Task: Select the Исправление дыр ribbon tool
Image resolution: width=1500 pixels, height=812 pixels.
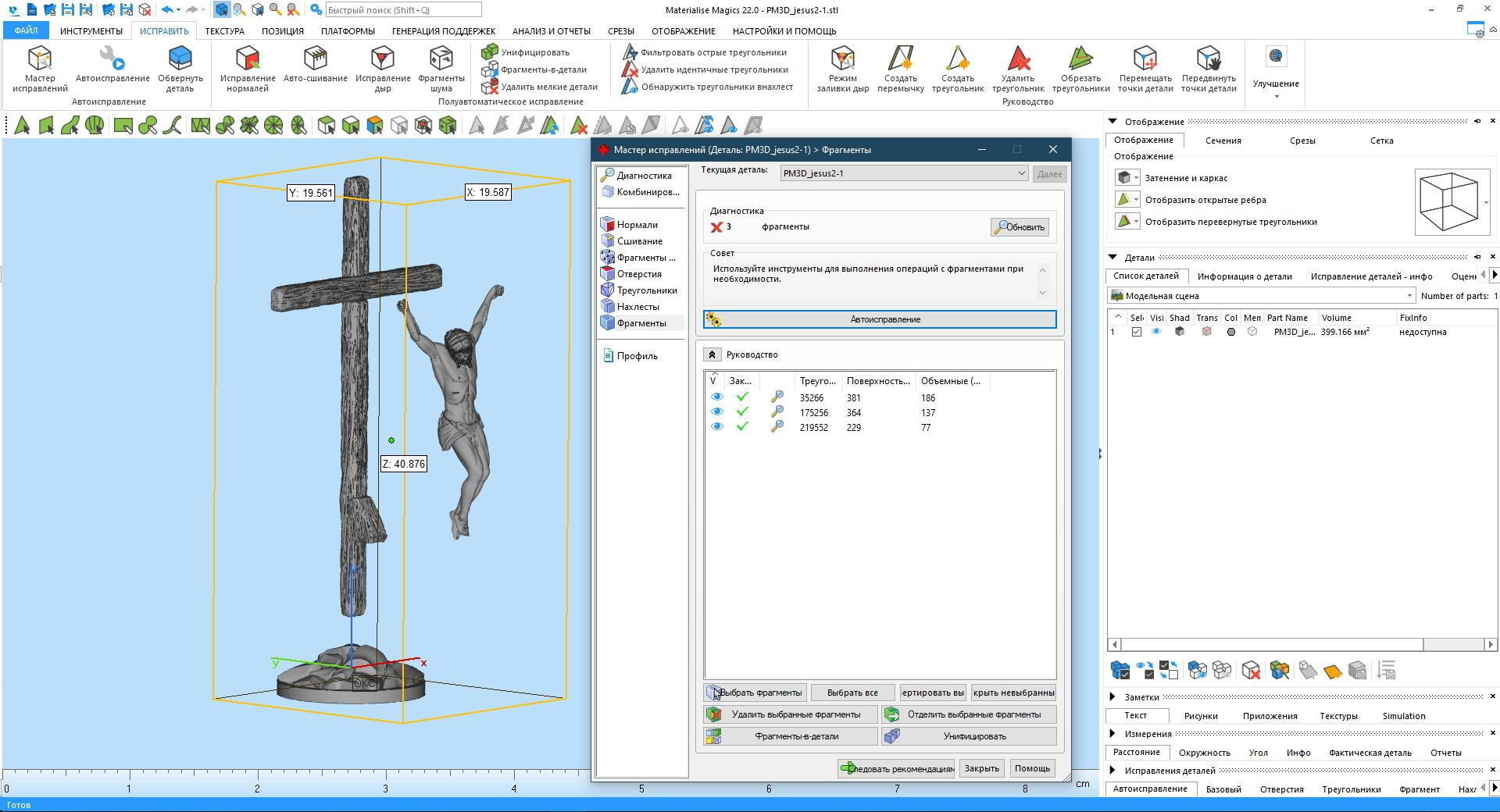Action: (x=383, y=69)
